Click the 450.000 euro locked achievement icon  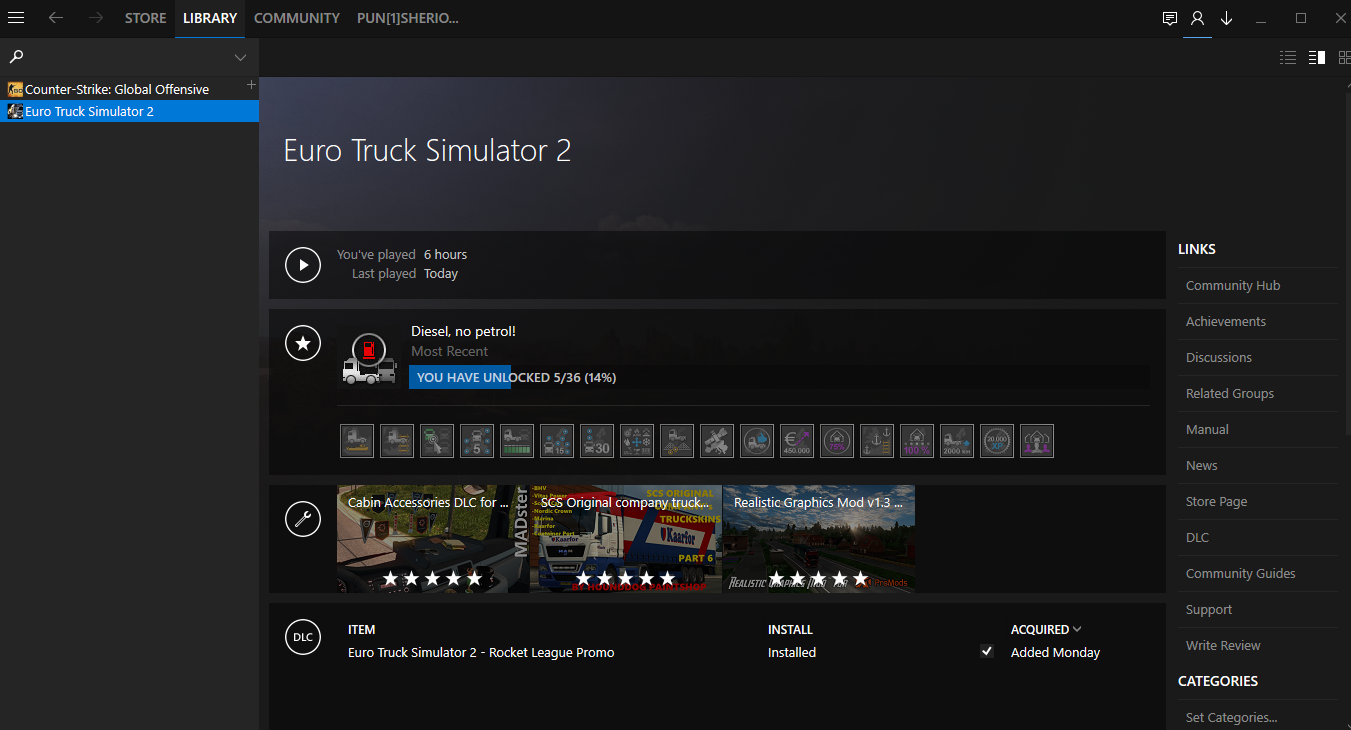coord(797,441)
